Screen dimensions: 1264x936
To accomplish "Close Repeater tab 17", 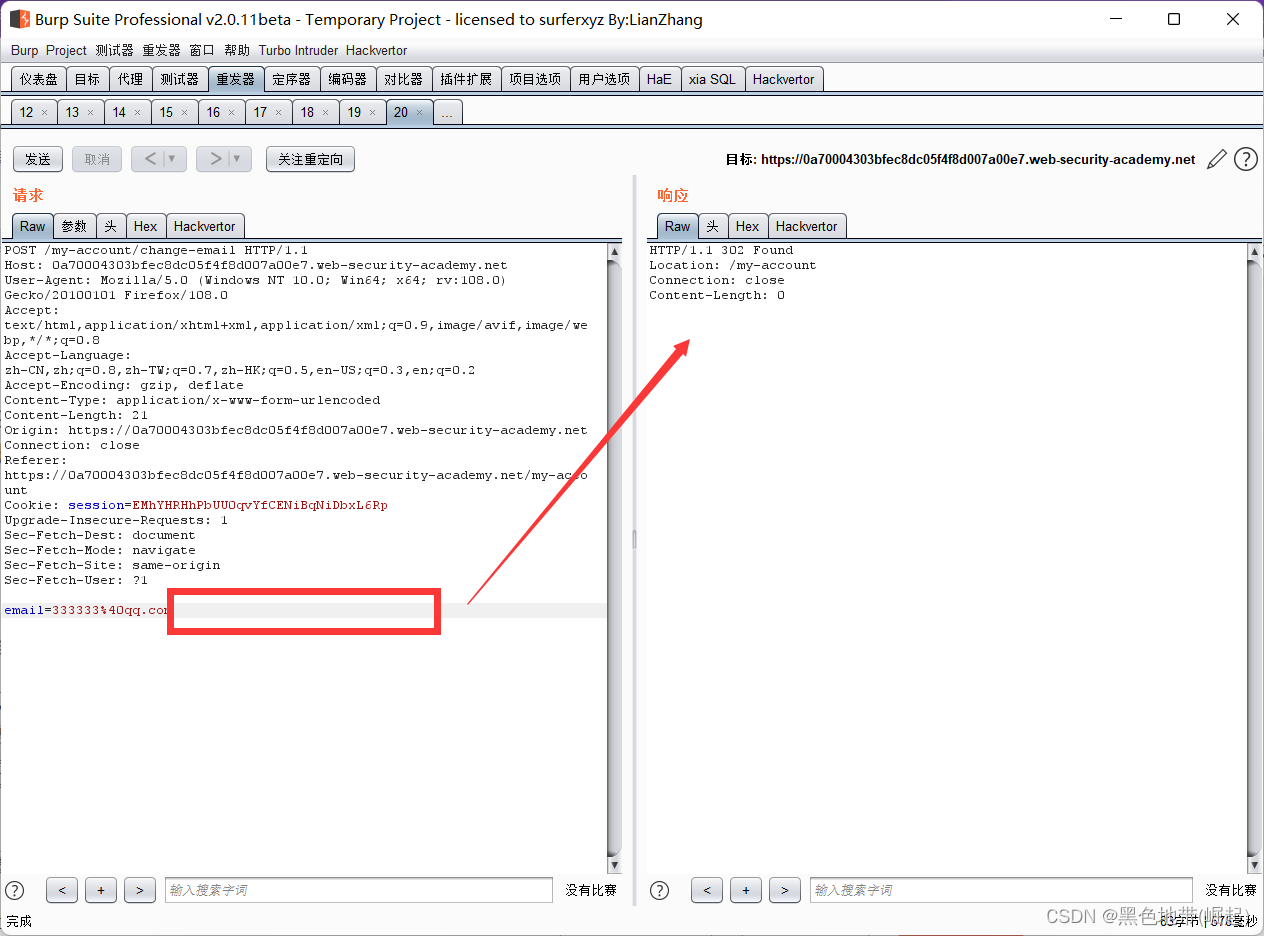I will (x=279, y=113).
